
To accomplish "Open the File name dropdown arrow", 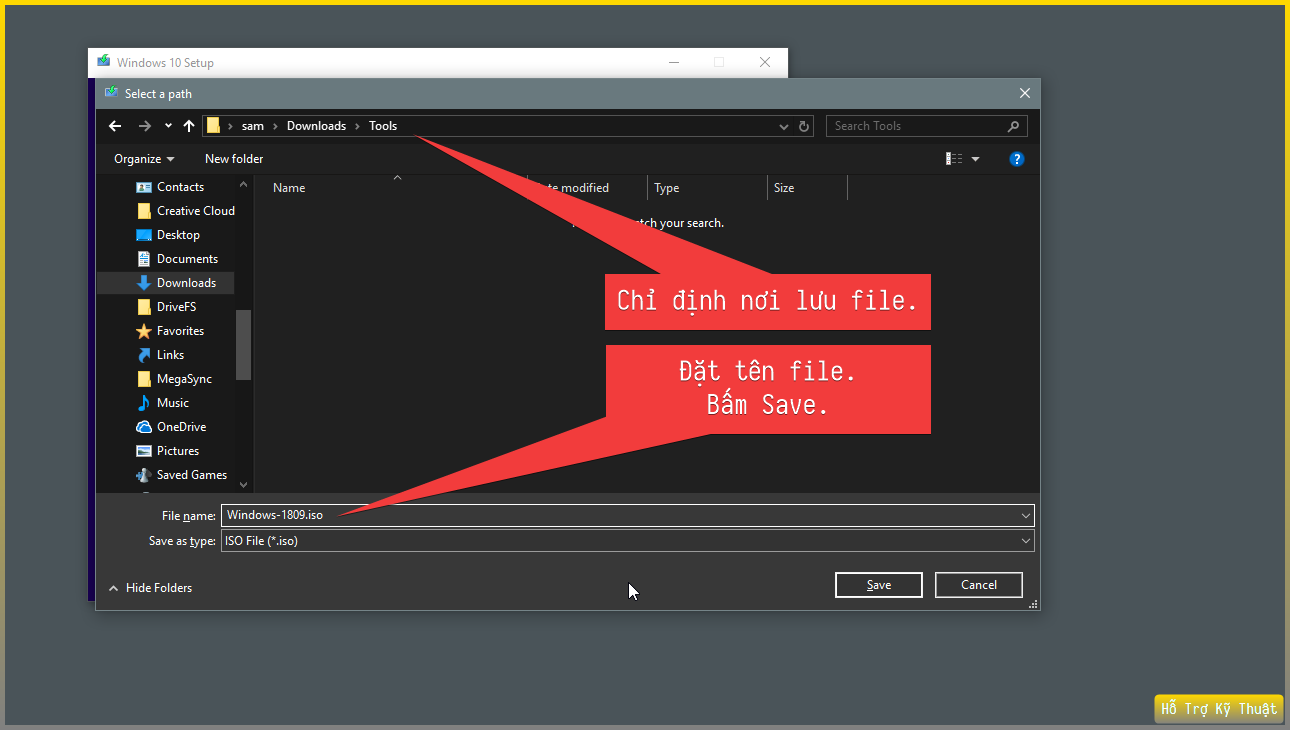I will (x=1026, y=516).
